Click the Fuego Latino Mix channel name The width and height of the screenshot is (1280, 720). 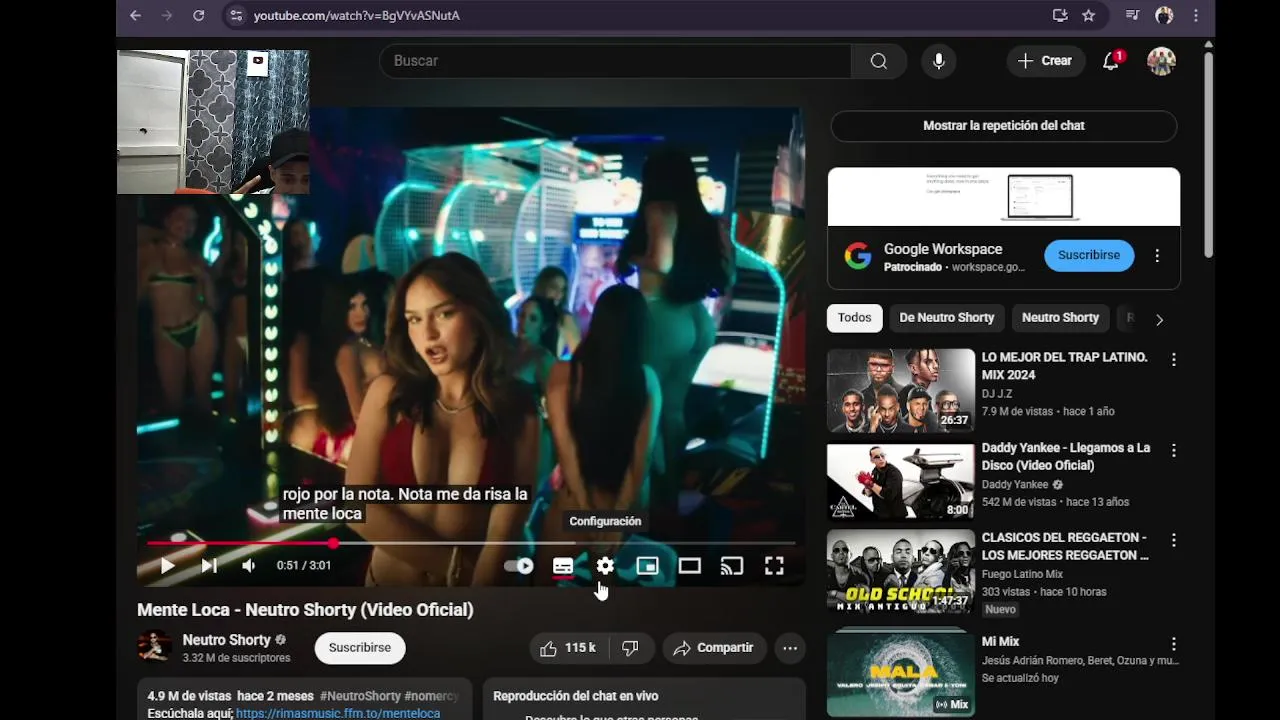pos(1022,574)
